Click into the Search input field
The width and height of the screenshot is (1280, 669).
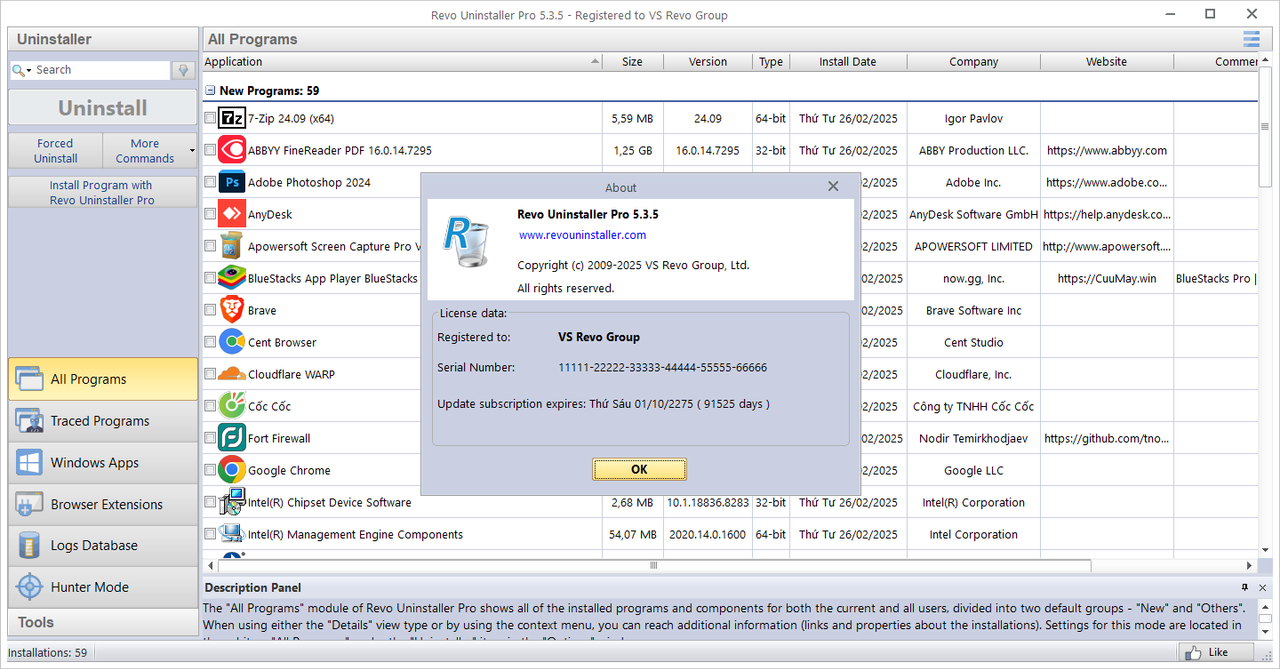pyautogui.click(x=101, y=70)
